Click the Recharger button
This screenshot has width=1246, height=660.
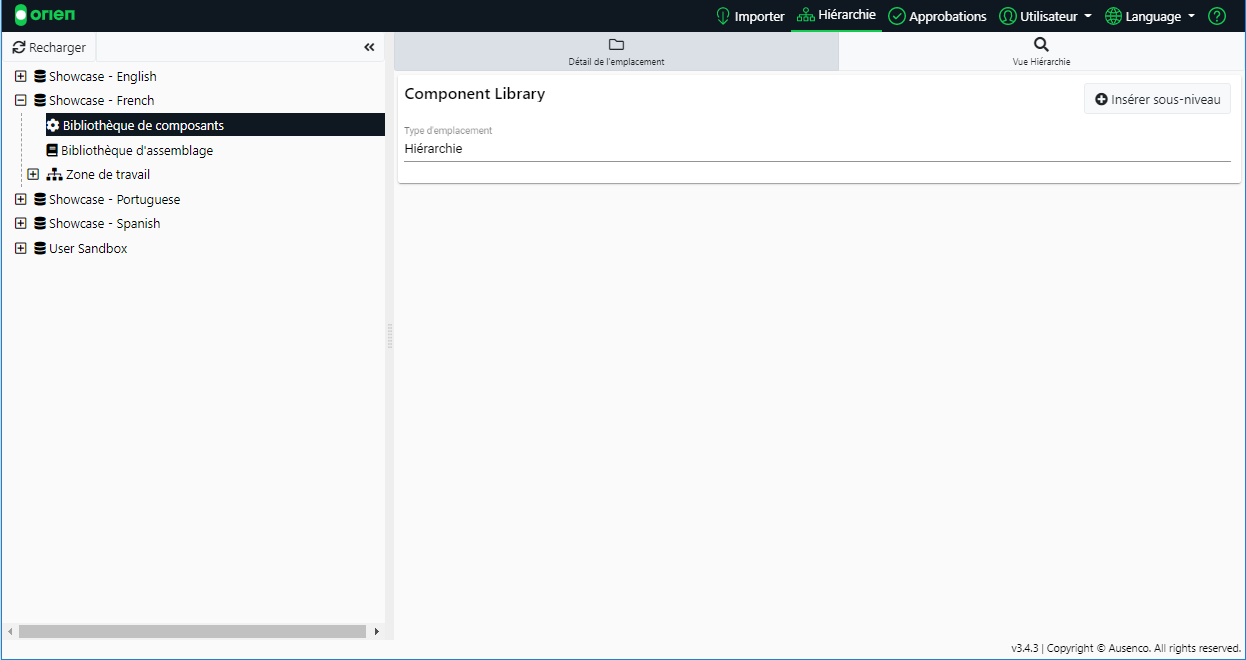(x=49, y=47)
